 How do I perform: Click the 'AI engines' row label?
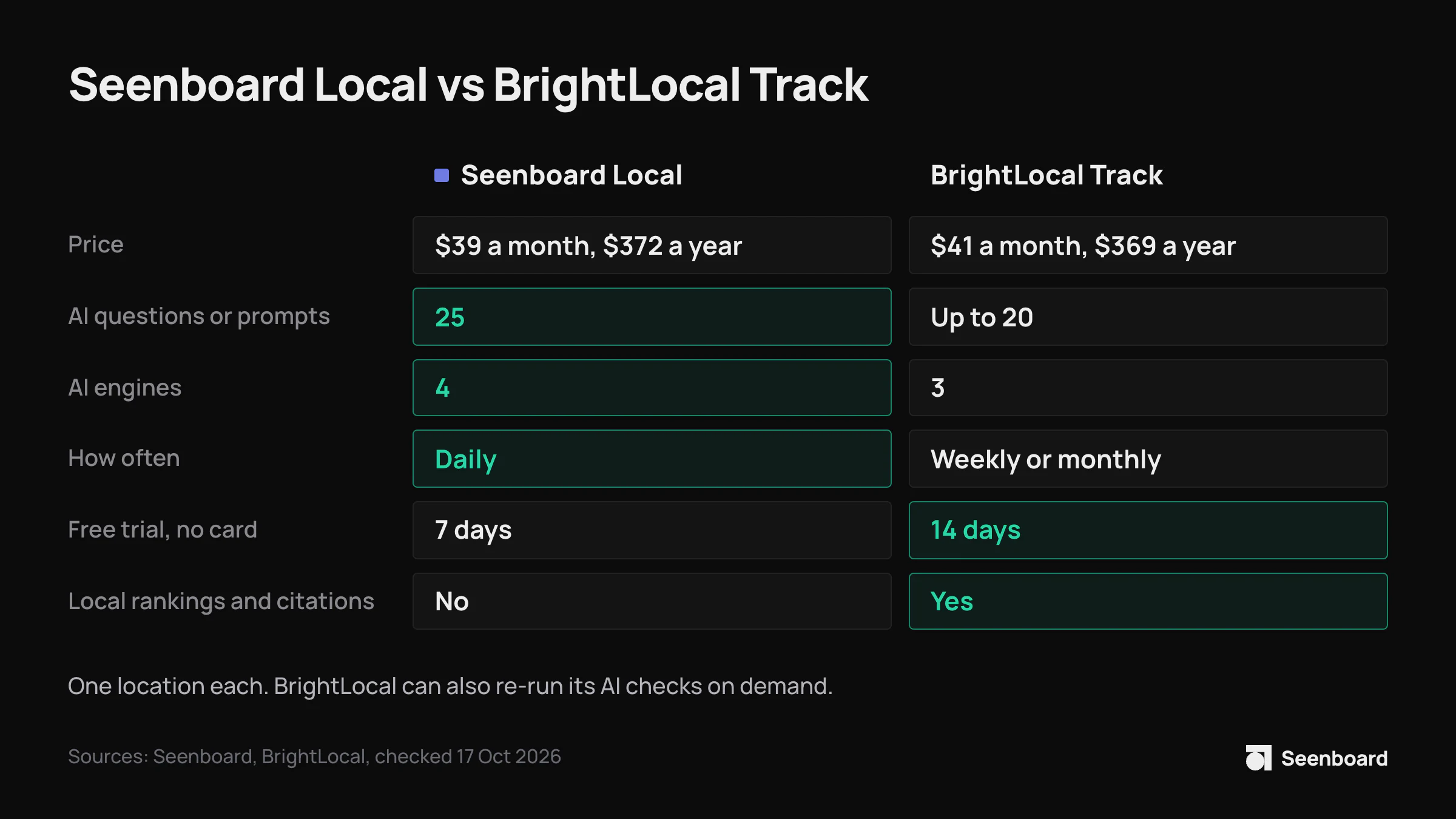click(x=125, y=388)
